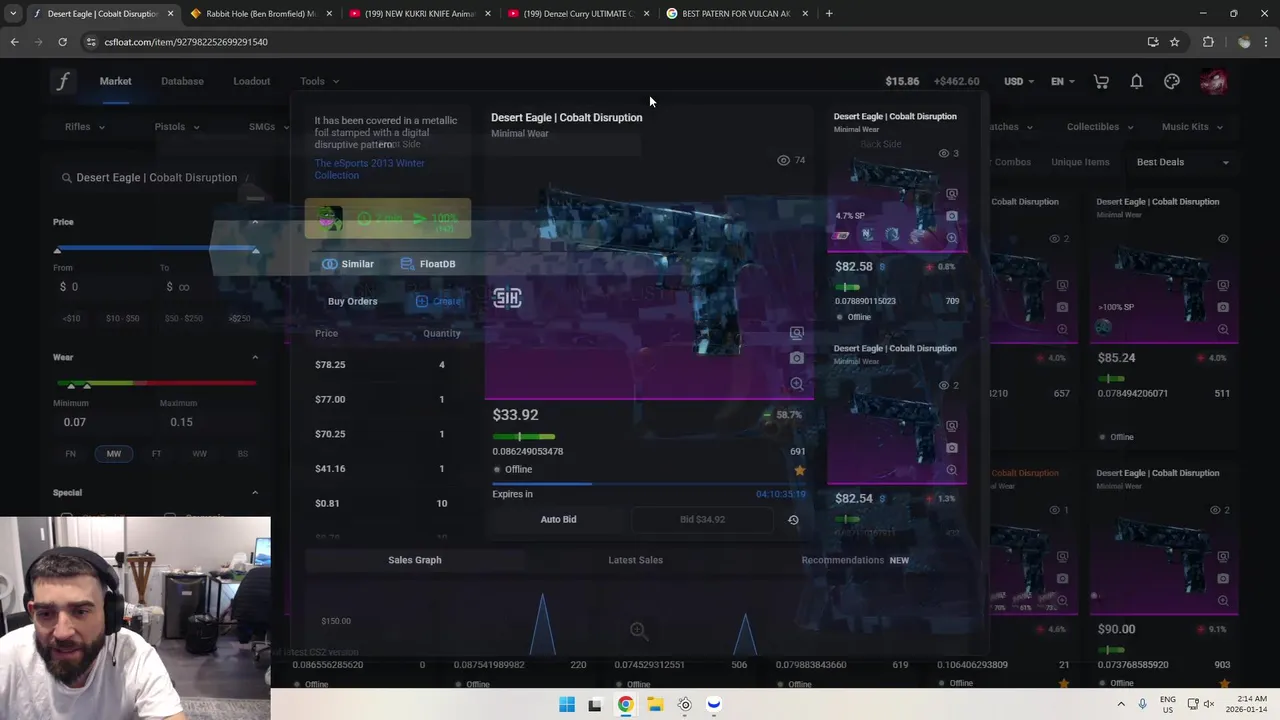This screenshot has height=720, width=1280.
Task: Open the notifications bell
Action: coord(1136,82)
